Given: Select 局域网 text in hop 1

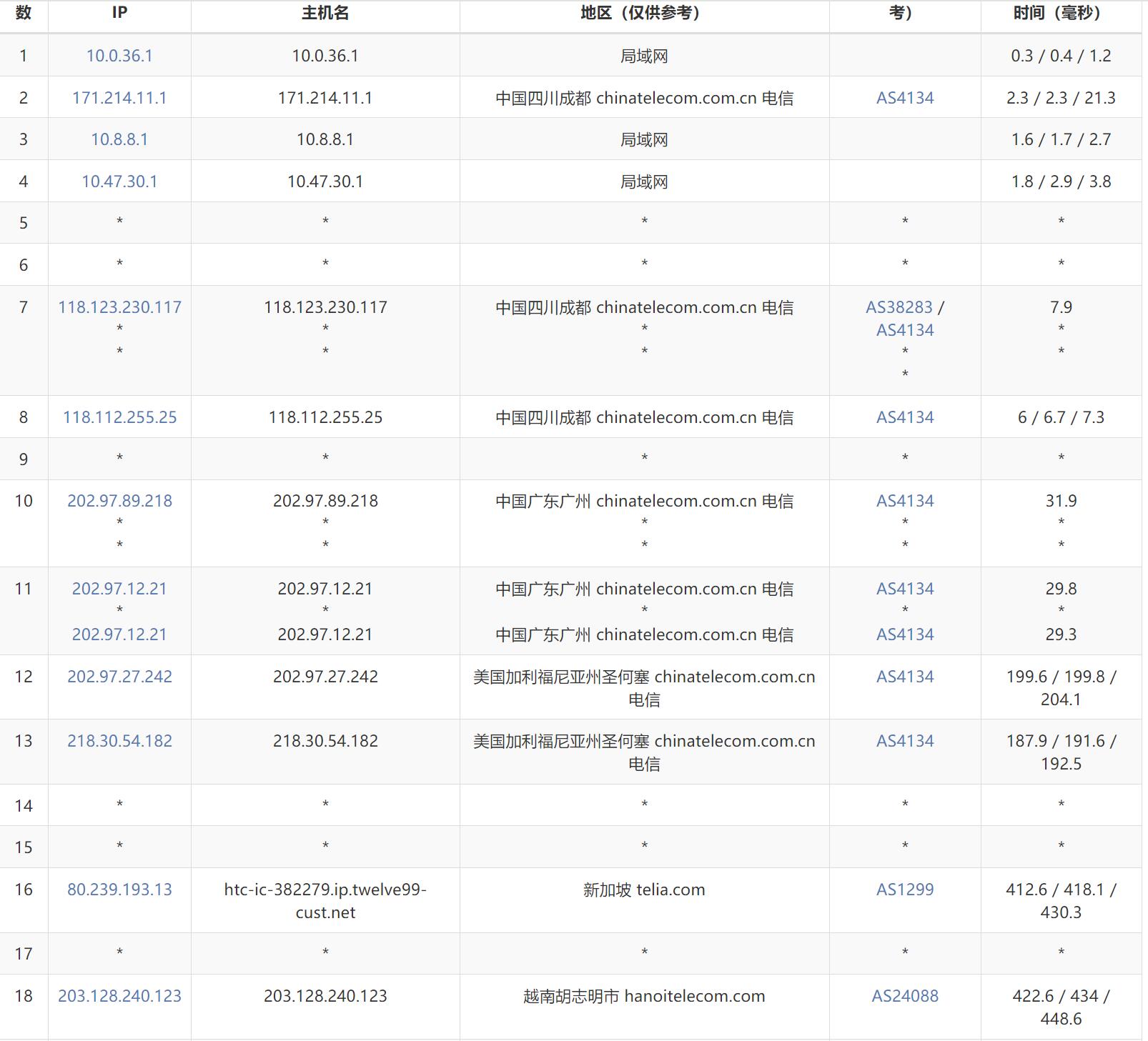Looking at the screenshot, I should (644, 56).
